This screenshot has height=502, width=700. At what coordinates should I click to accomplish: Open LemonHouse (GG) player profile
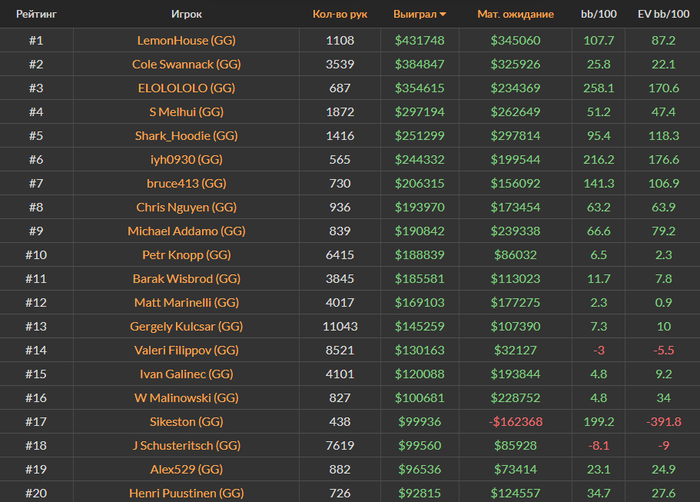(186, 41)
